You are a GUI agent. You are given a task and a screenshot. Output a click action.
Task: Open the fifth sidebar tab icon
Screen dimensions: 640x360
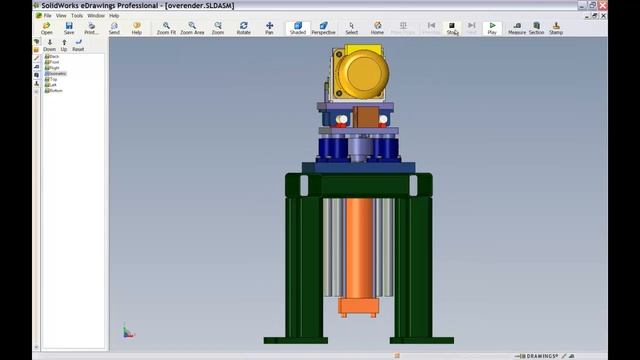(37, 75)
